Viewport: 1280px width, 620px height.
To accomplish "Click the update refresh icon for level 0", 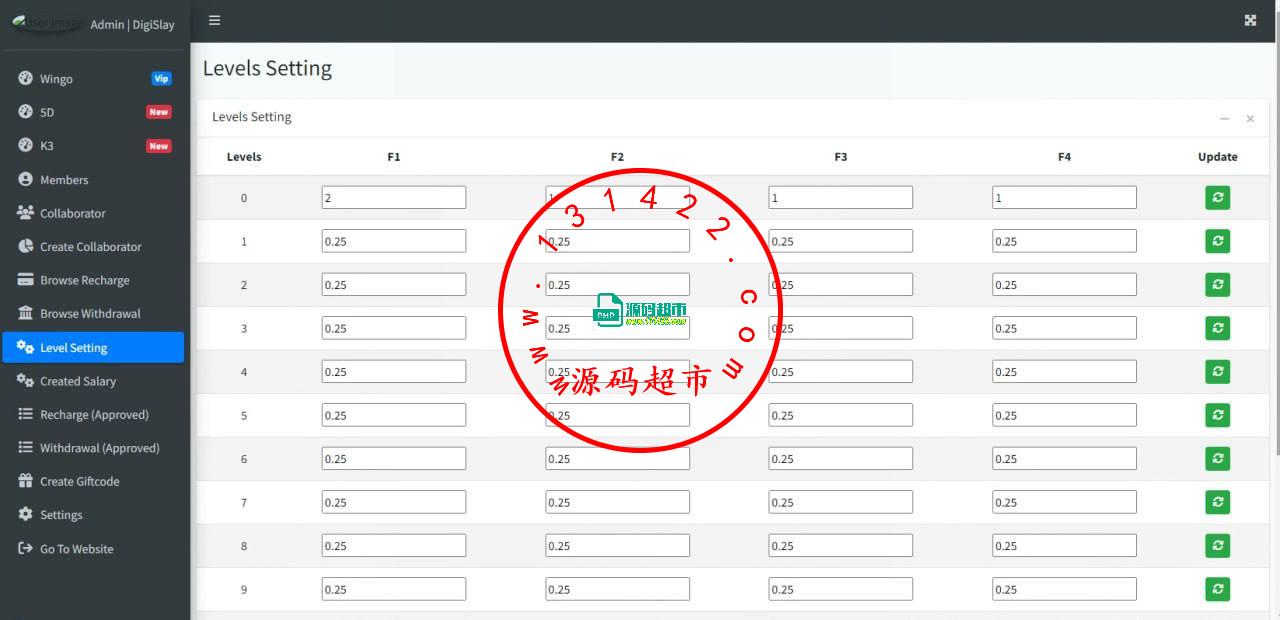I will point(1217,198).
